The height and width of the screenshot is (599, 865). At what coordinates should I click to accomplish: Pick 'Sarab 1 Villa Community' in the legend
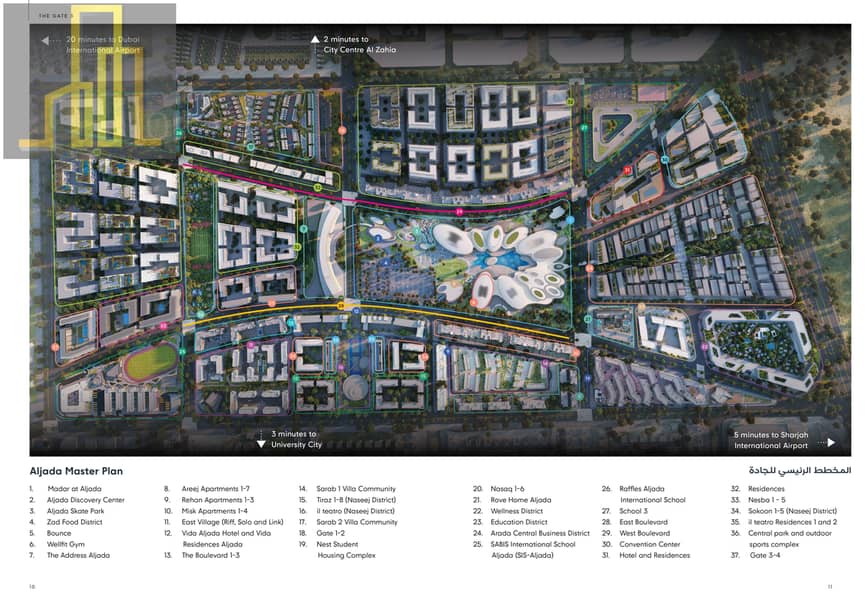tap(356, 489)
